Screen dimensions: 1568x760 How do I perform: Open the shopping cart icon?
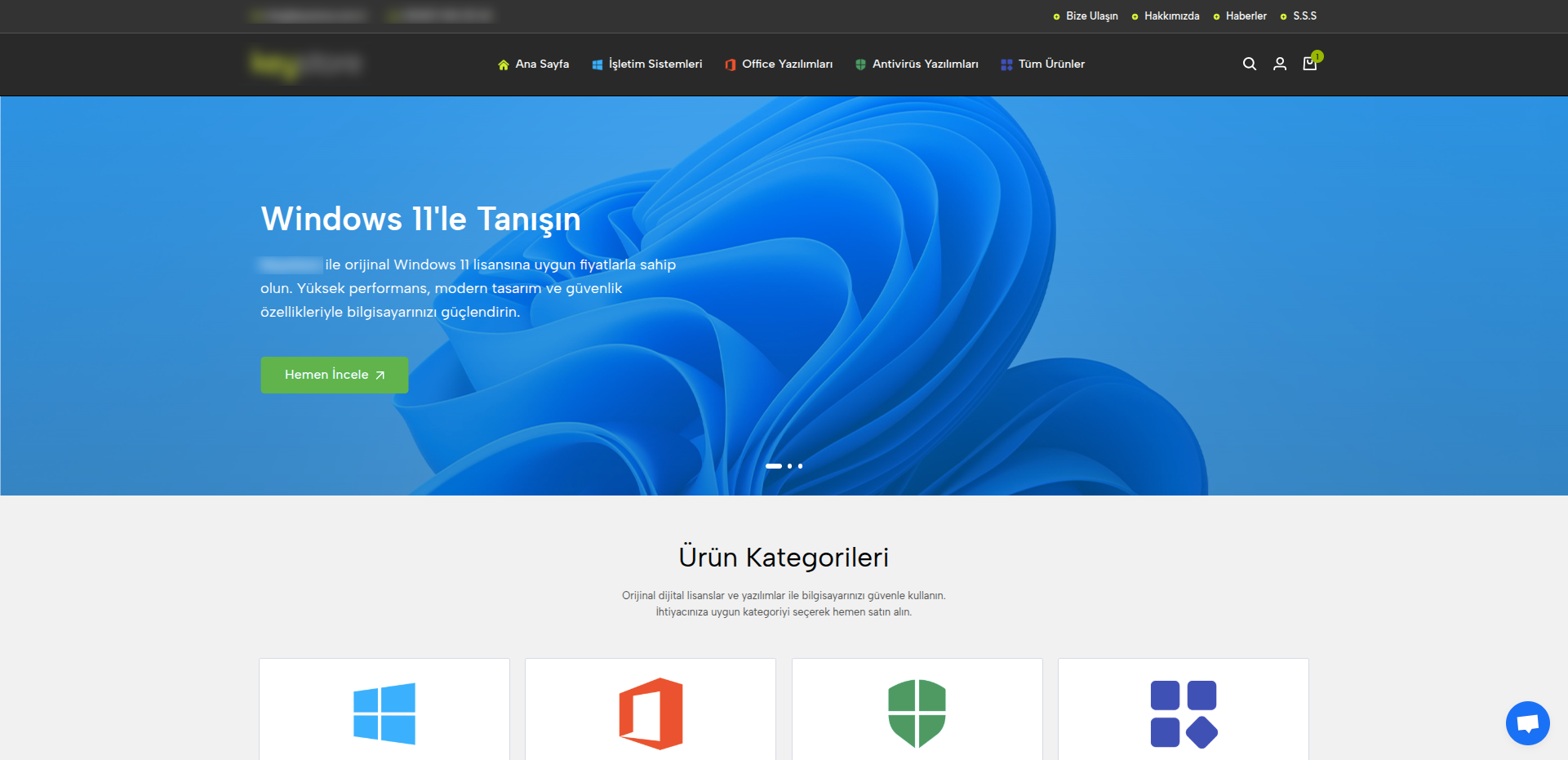pos(1311,62)
